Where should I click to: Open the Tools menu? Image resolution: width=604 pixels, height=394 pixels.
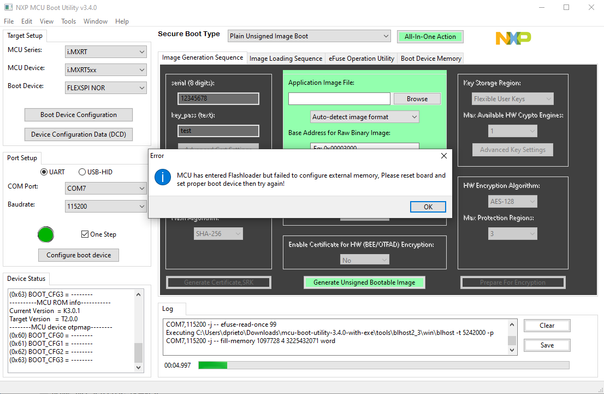69,21
